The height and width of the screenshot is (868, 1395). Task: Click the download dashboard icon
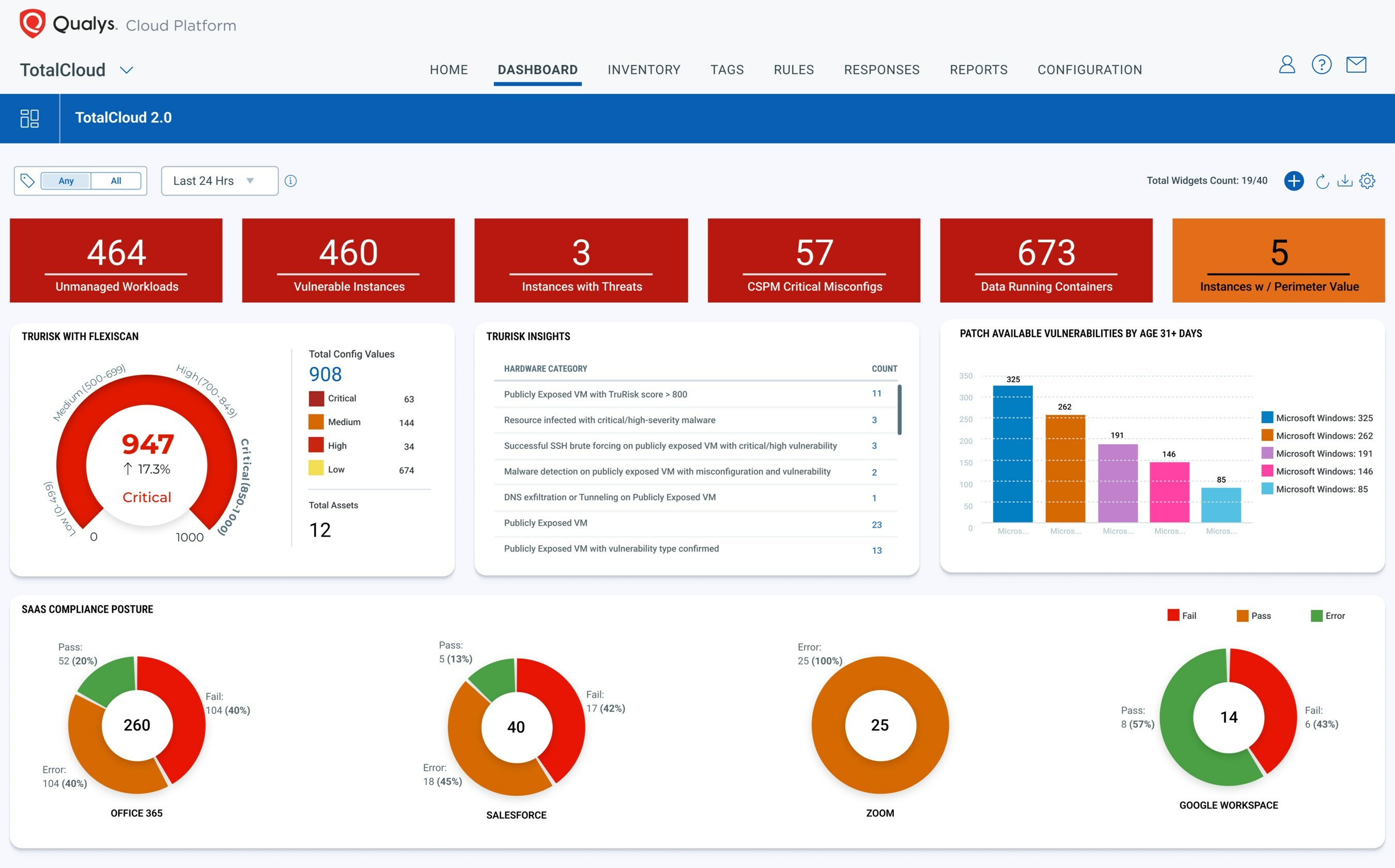point(1344,181)
